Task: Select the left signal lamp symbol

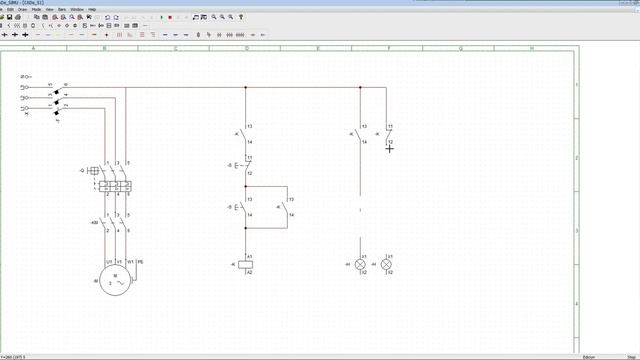Action: 360,264
